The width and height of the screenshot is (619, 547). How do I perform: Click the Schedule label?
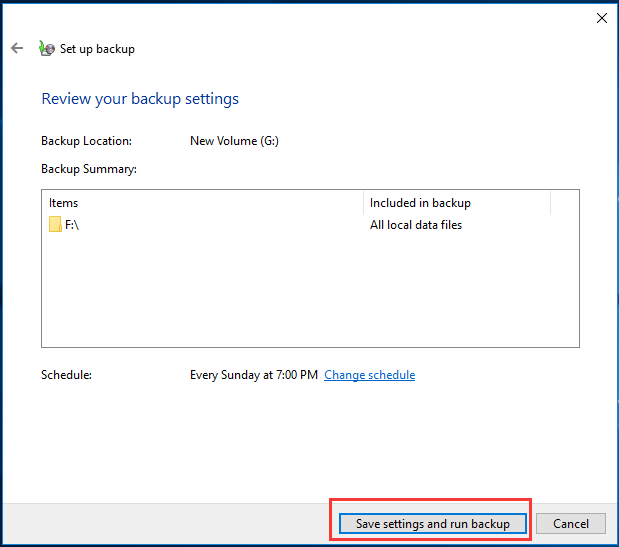tap(66, 375)
